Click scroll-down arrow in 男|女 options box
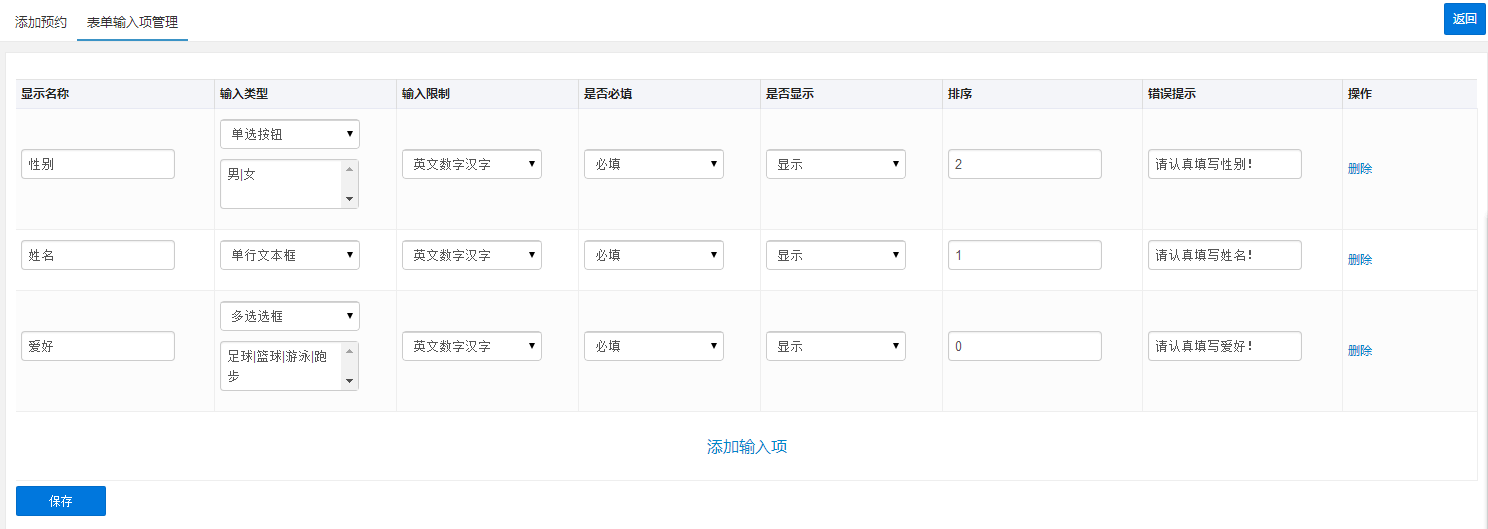Viewport: 1488px width, 529px height. click(349, 199)
